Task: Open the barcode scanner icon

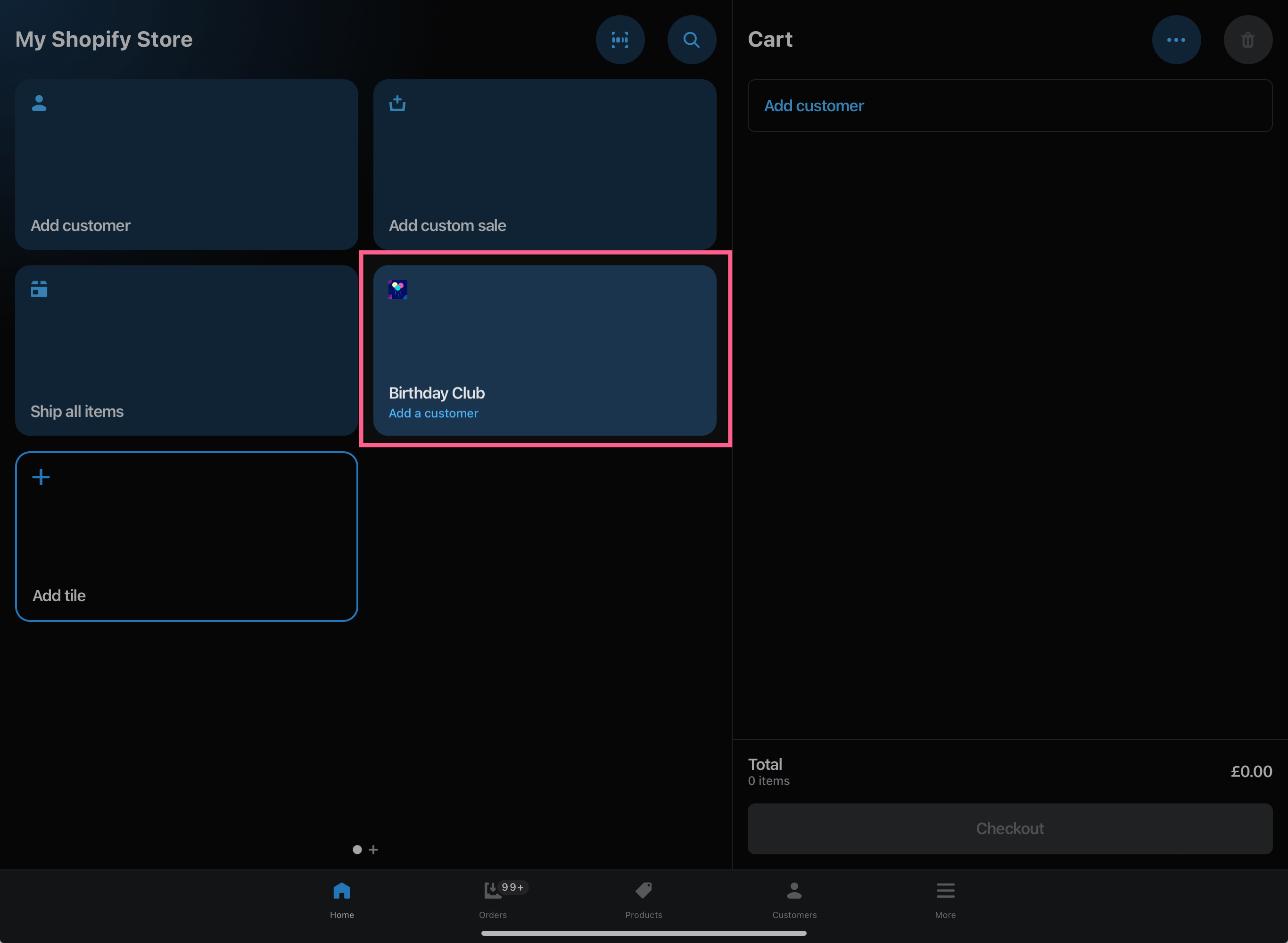Action: click(620, 40)
